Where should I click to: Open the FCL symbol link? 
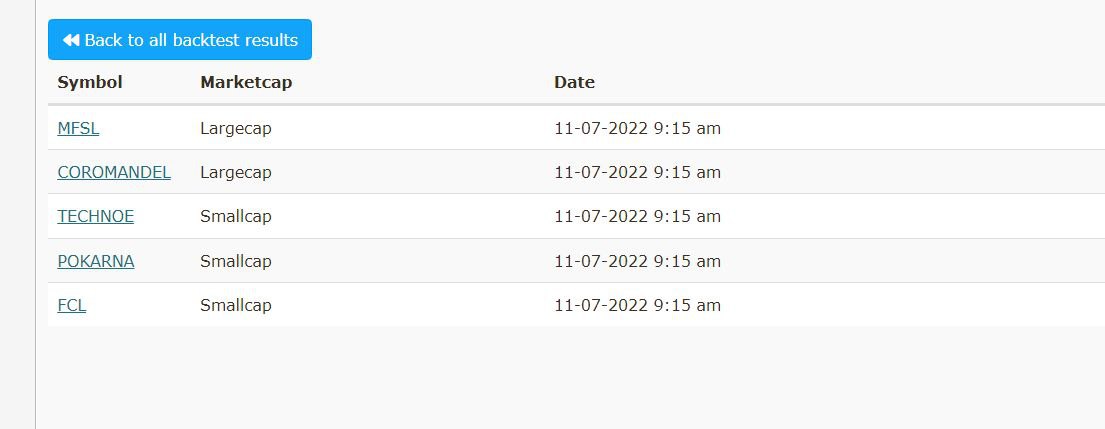[72, 305]
